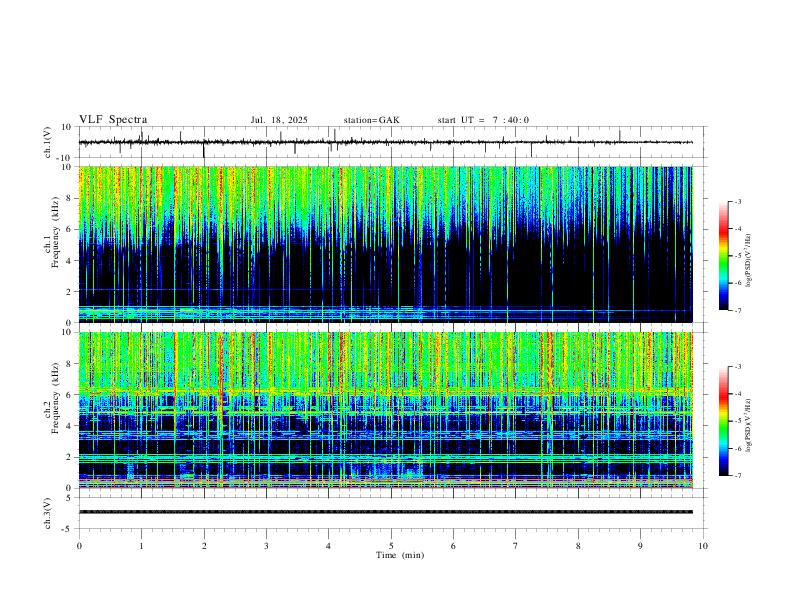Viewport: 792px width, 612px height.
Task: Click the time axis tick label "9"
Action: pyautogui.click(x=640, y=546)
